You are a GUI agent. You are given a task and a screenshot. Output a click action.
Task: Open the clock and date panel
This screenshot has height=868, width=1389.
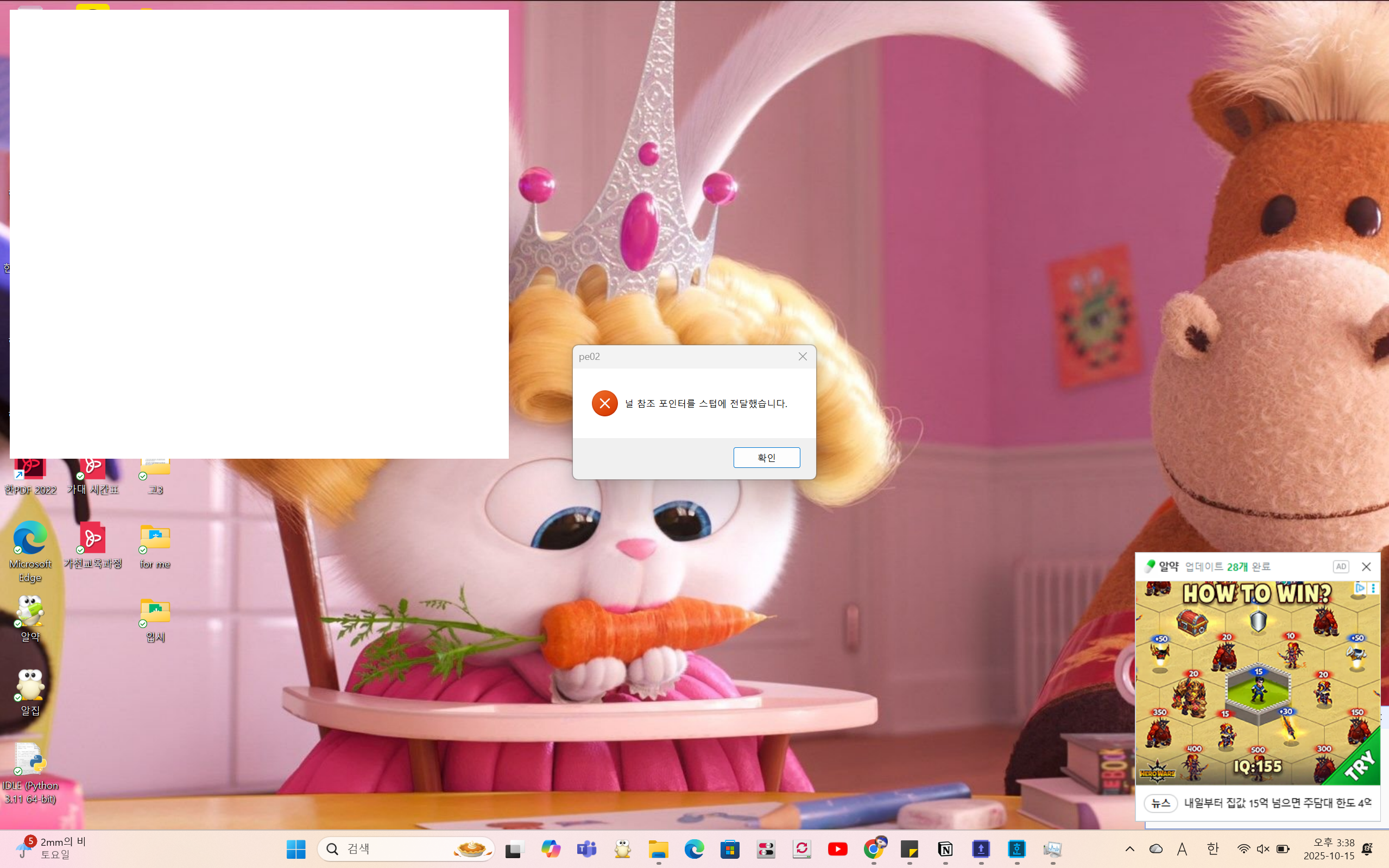[1329, 848]
